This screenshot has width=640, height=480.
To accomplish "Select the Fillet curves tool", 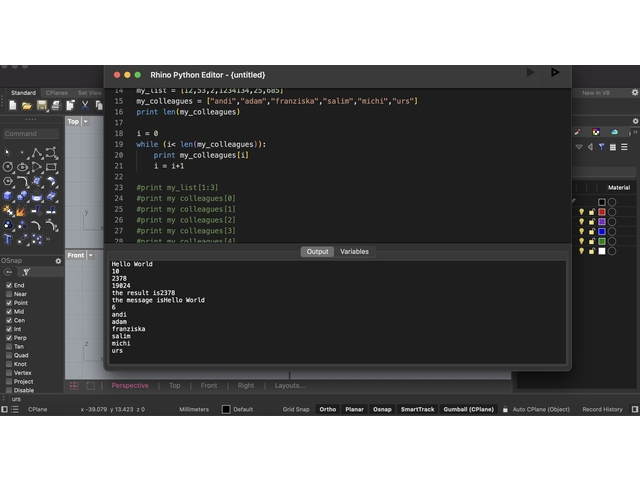I will tap(22, 181).
